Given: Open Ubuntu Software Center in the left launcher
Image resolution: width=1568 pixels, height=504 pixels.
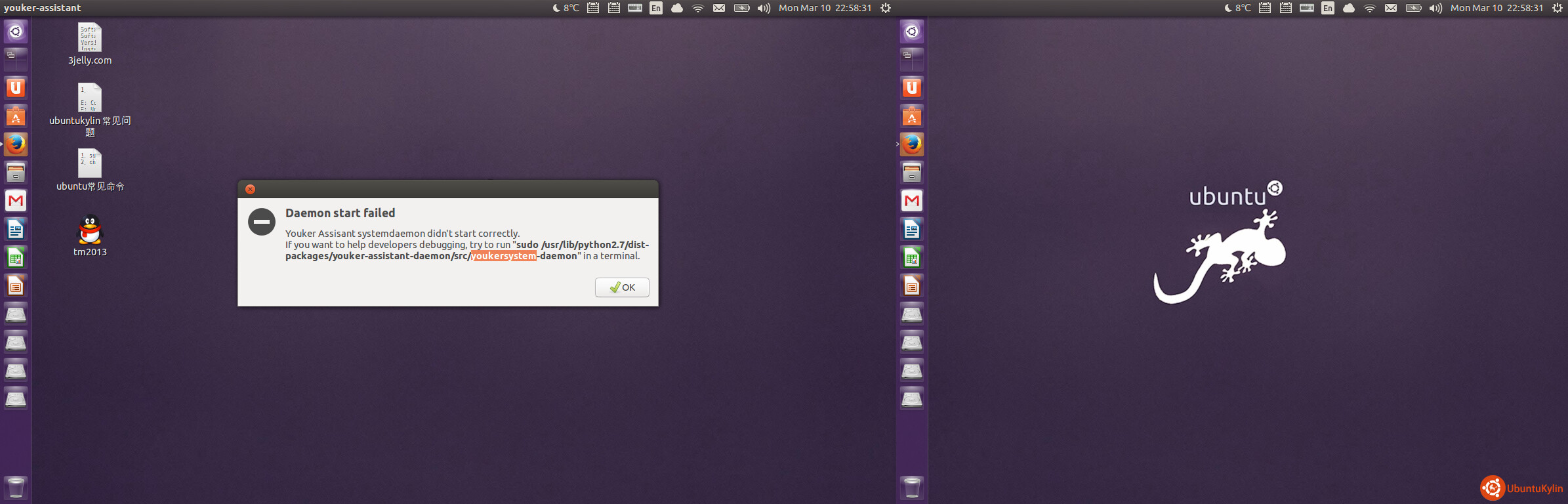Looking at the screenshot, I should pos(16,116).
